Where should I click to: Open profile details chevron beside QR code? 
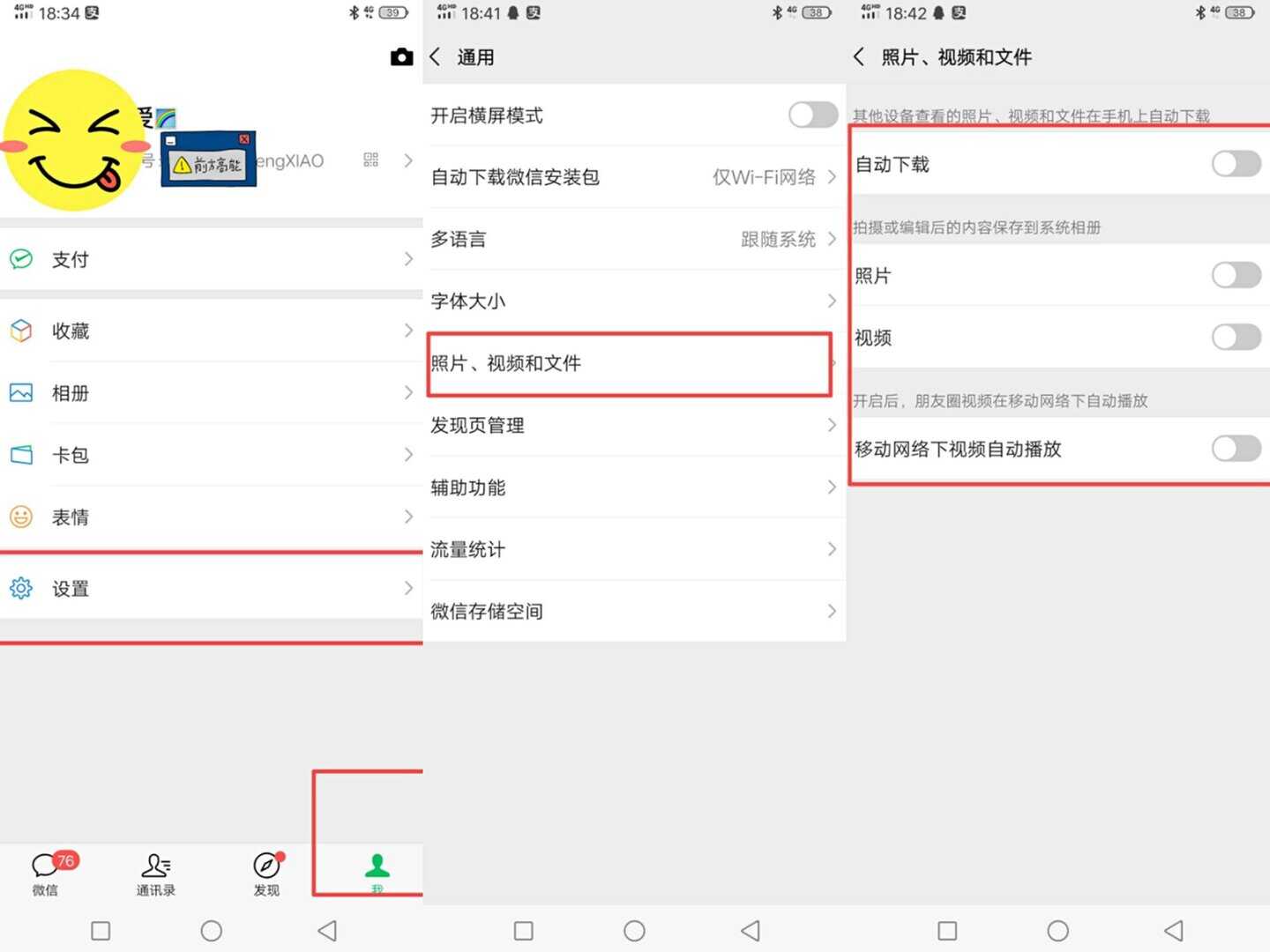point(408,160)
